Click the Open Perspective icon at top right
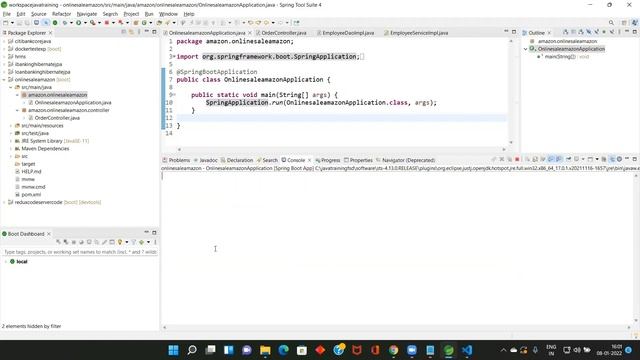Screen dimensions: 640x360 click(x=624, y=22)
